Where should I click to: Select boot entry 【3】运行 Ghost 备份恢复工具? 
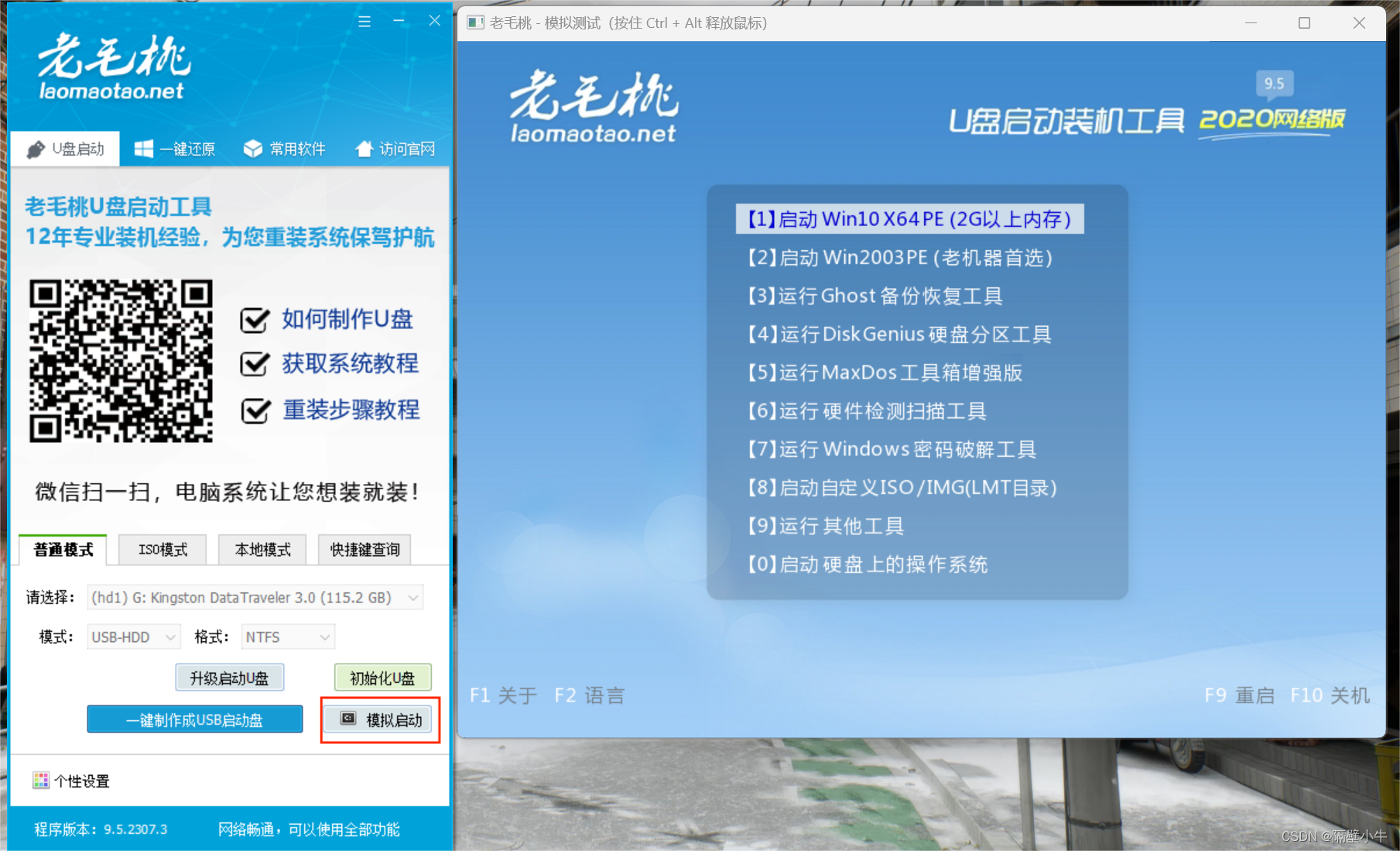click(x=875, y=296)
